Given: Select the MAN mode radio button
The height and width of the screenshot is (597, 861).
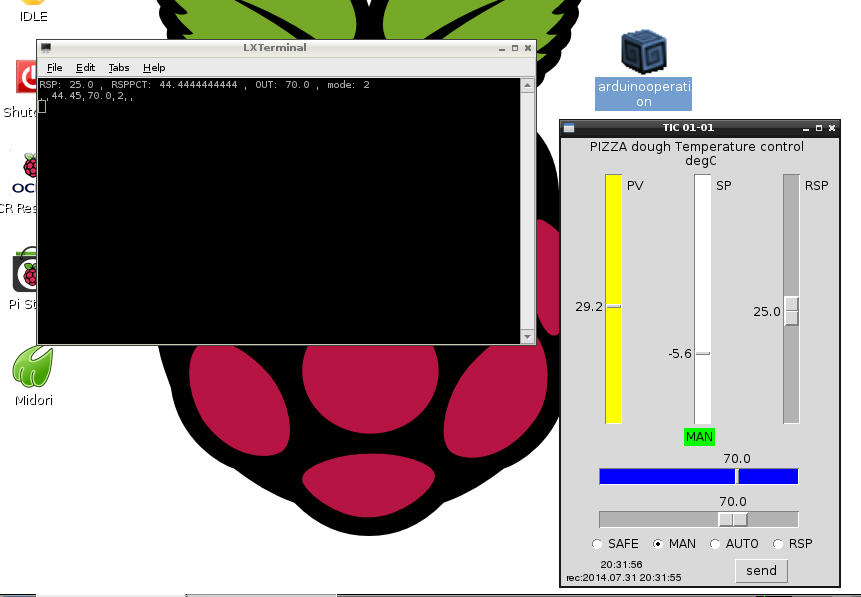Looking at the screenshot, I should click(x=658, y=544).
